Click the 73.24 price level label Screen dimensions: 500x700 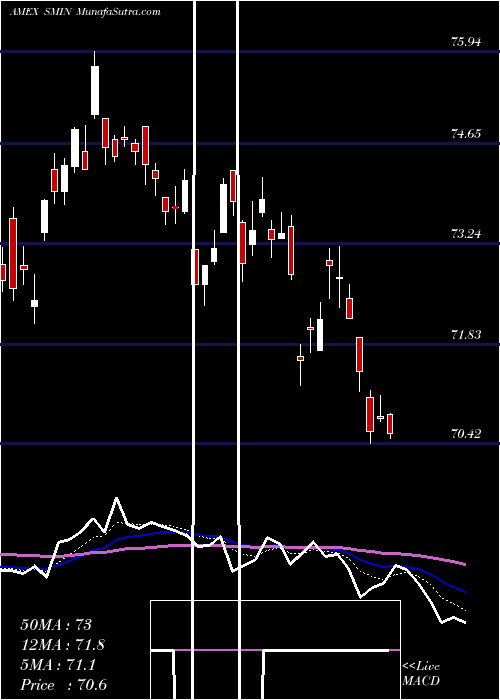(466, 233)
